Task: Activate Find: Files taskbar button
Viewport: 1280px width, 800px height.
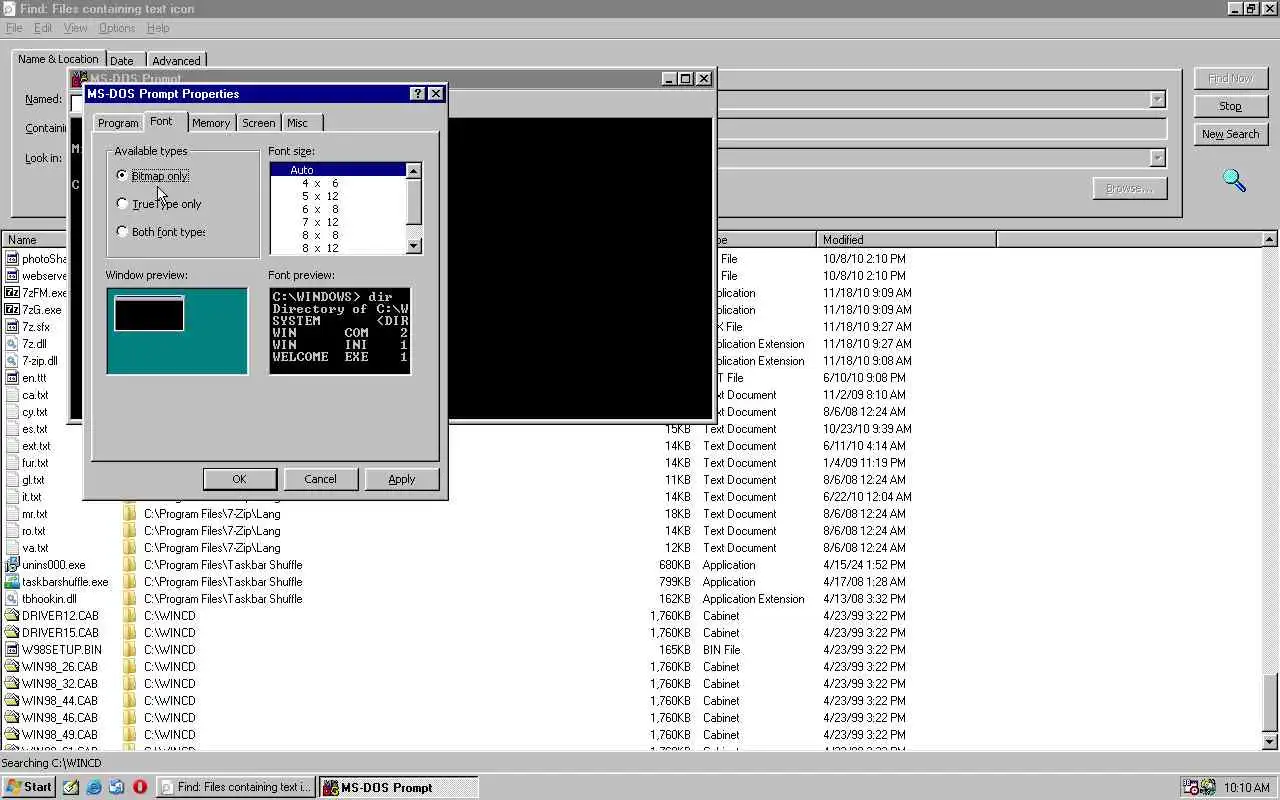Action: point(236,787)
